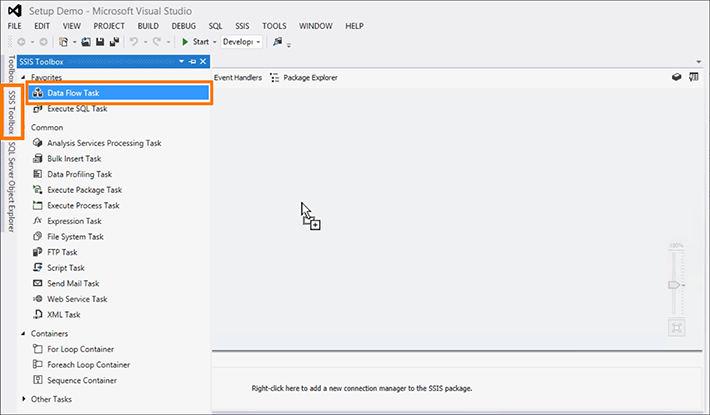Collapse the Containers section
This screenshot has height=415, width=710.
23,334
